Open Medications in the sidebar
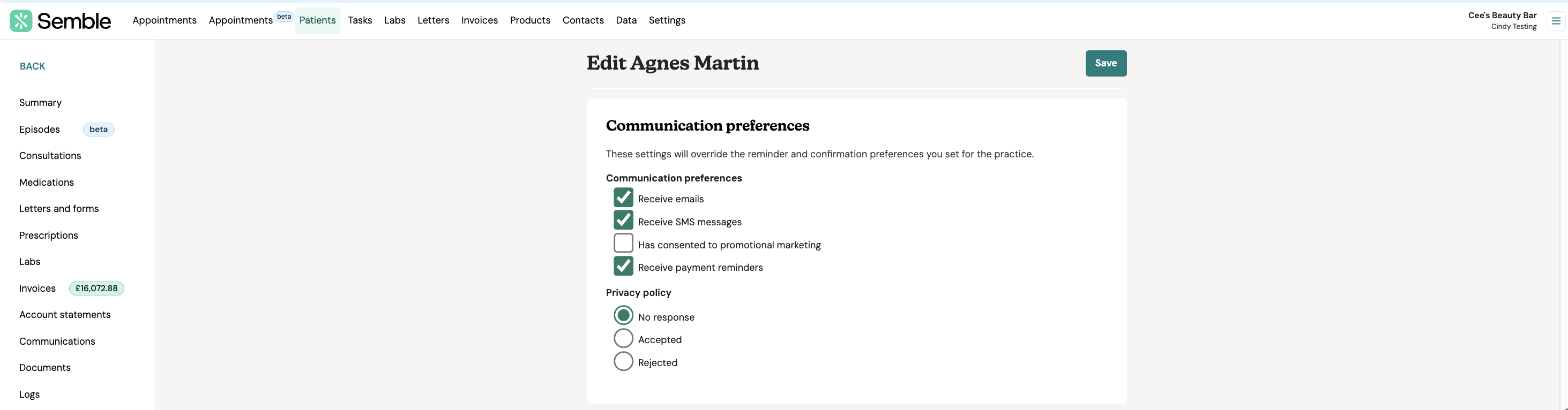This screenshot has height=410, width=1568. (46, 183)
